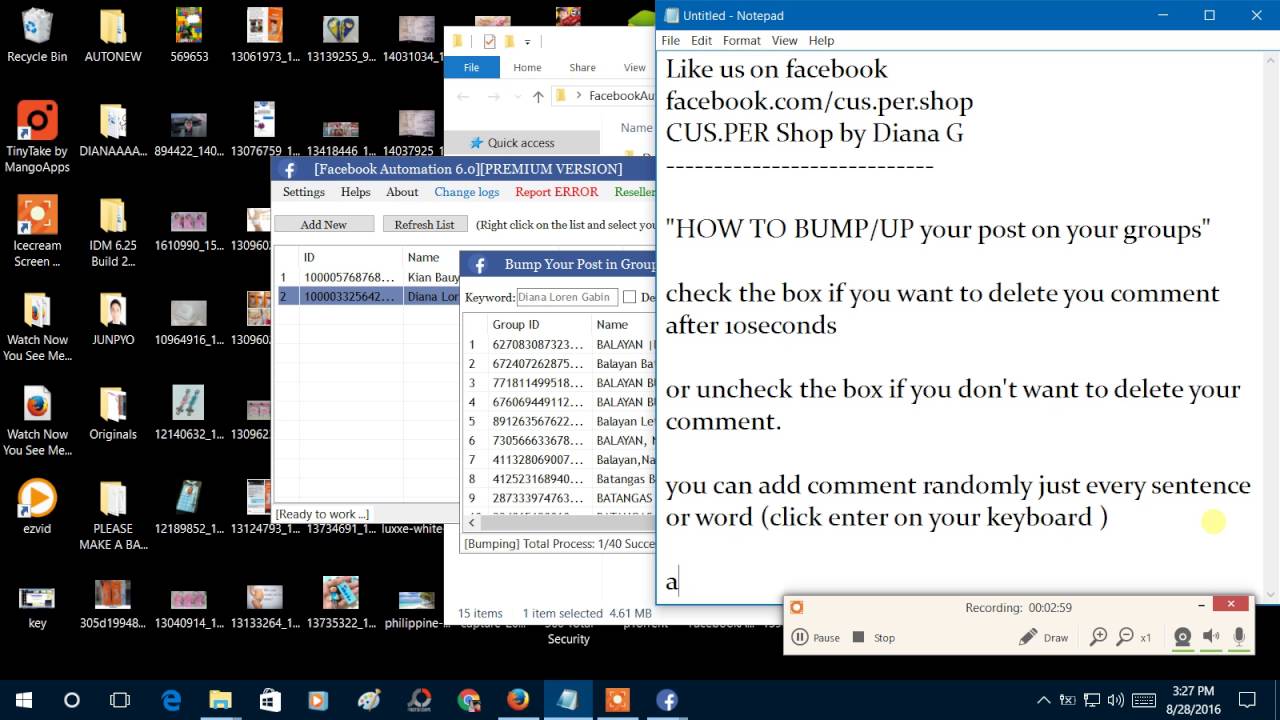
Task: Open Settings in Facebook Automation
Action: pyautogui.click(x=303, y=192)
